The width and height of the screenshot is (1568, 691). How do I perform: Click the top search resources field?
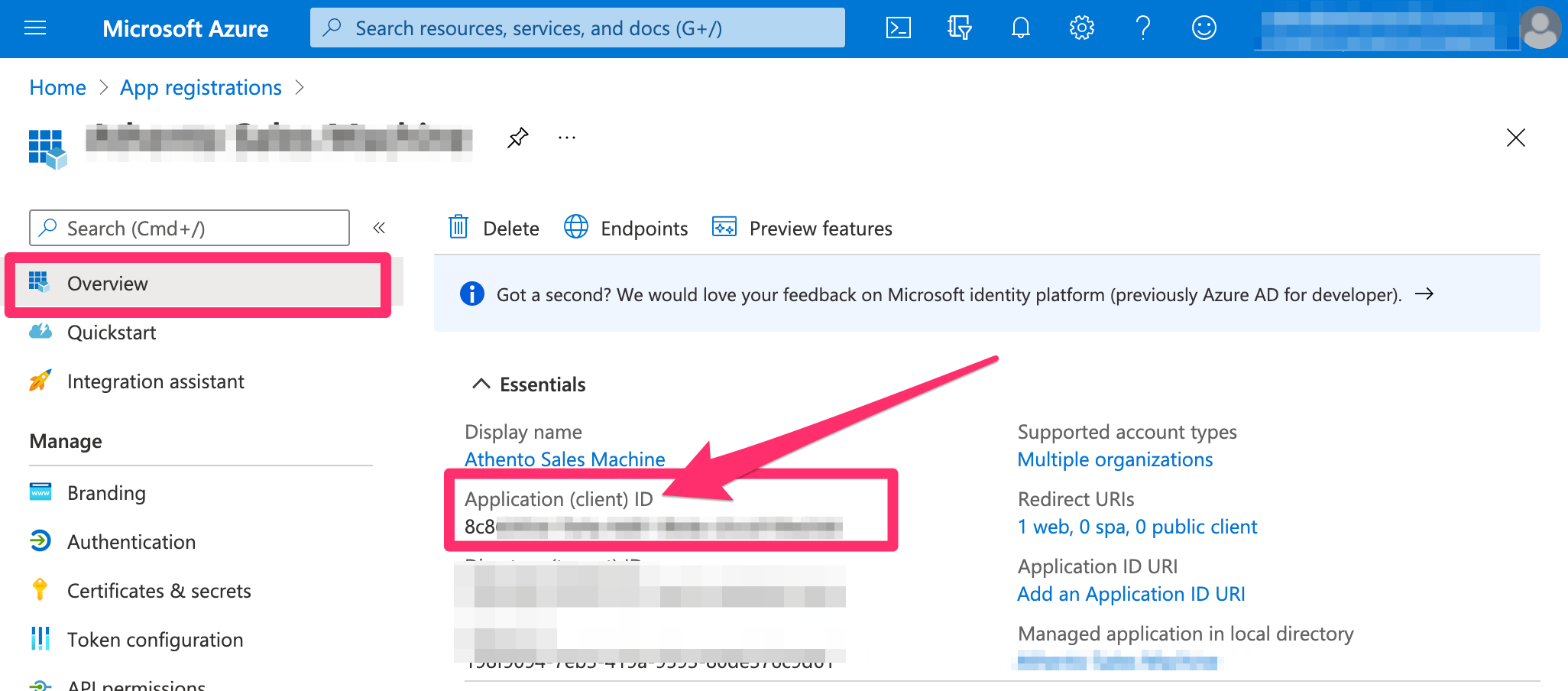[577, 28]
